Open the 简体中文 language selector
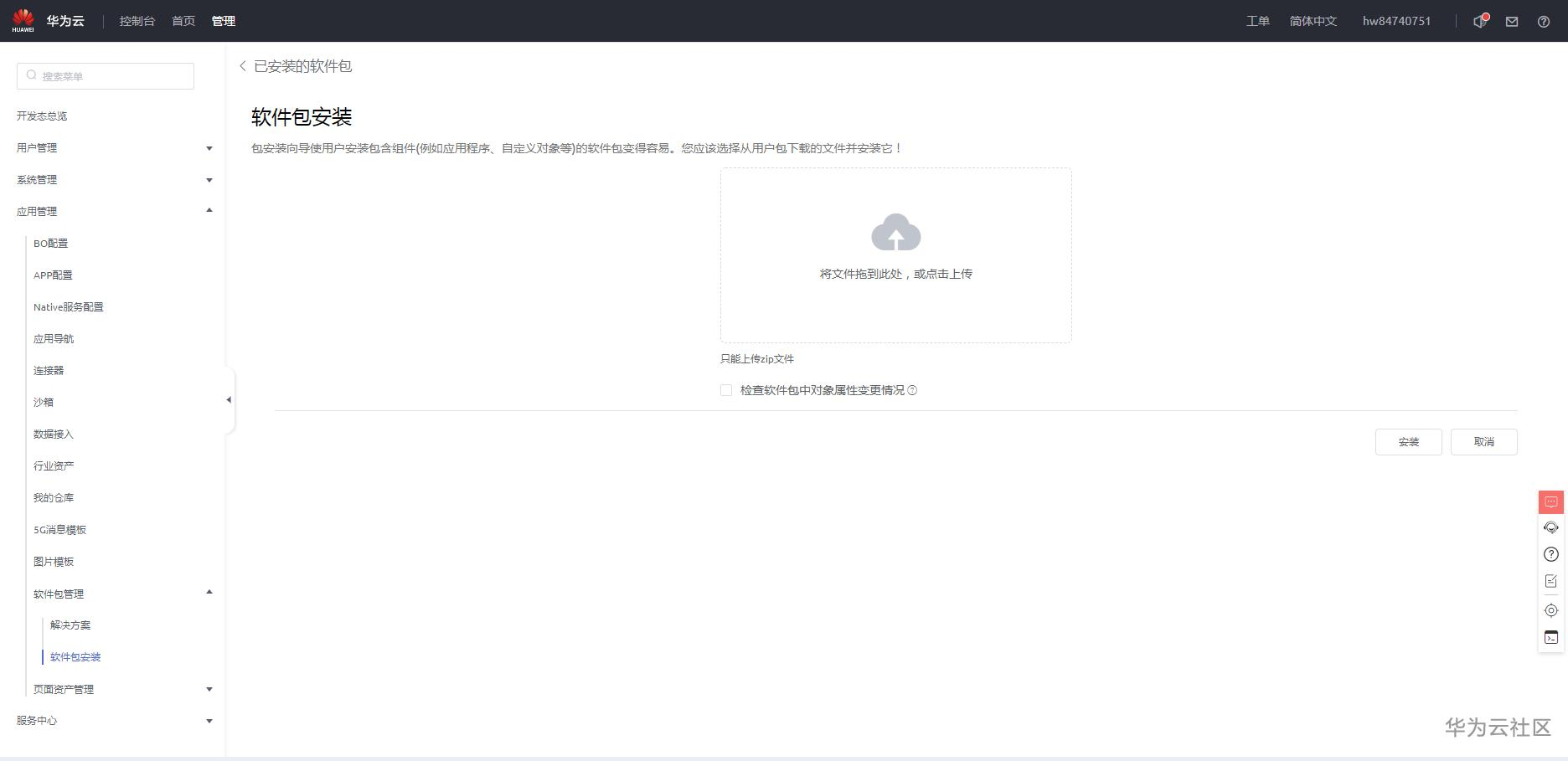Screen dimensions: 1568x761 pyautogui.click(x=1313, y=21)
